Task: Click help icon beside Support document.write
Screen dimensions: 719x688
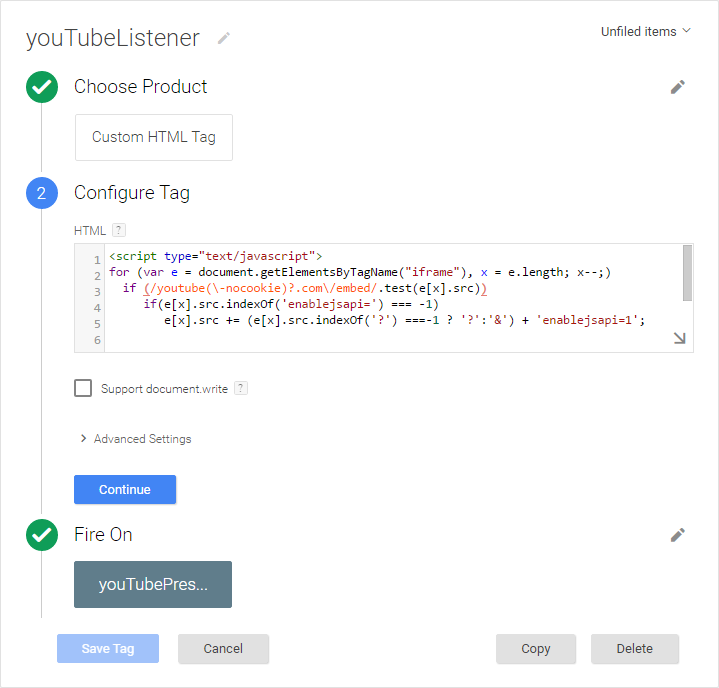Action: 240,388
